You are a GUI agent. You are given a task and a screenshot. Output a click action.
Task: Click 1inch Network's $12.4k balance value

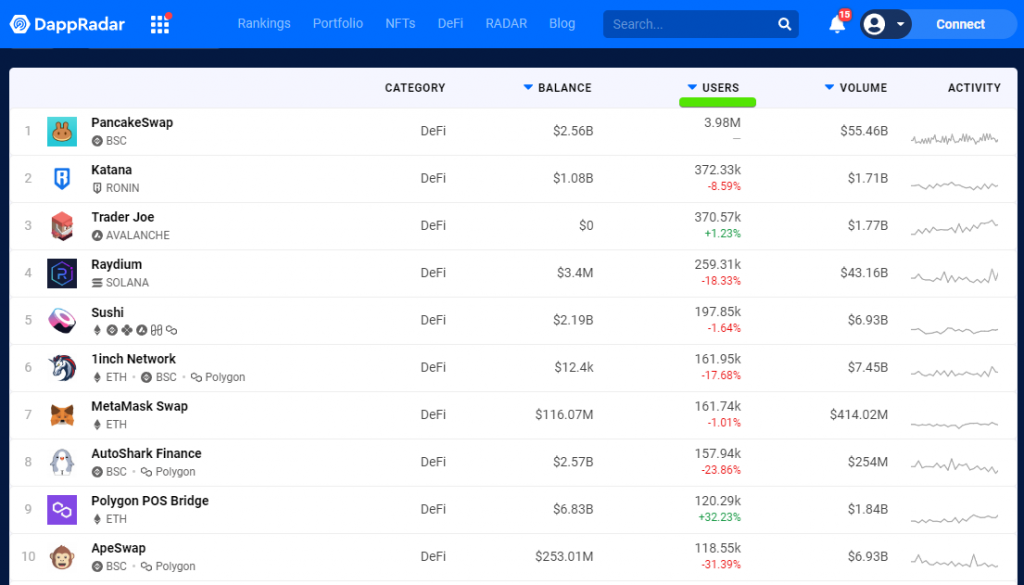tap(574, 368)
